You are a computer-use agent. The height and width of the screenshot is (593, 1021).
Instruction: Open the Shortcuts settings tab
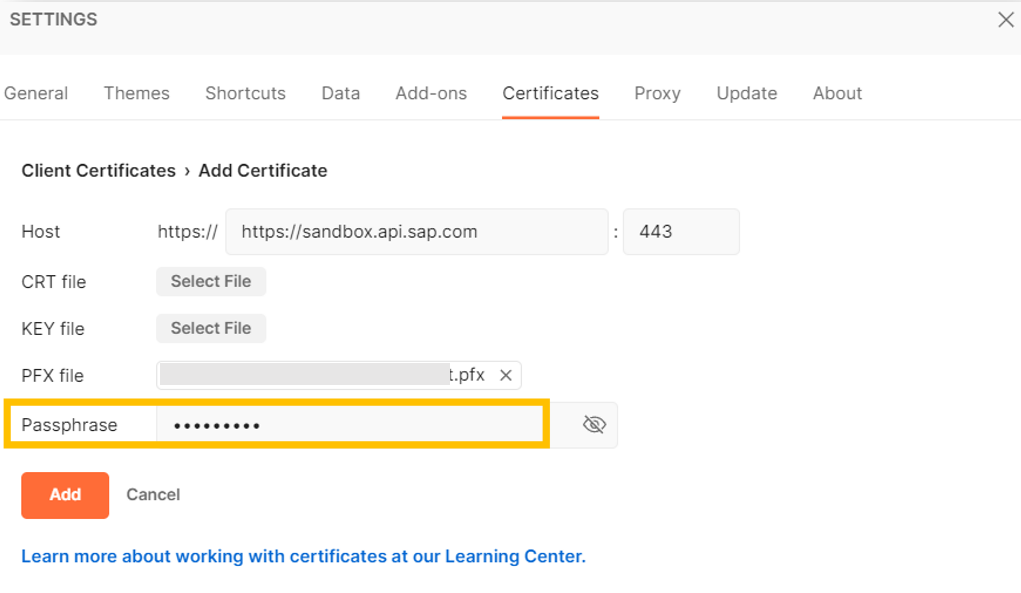coord(245,93)
